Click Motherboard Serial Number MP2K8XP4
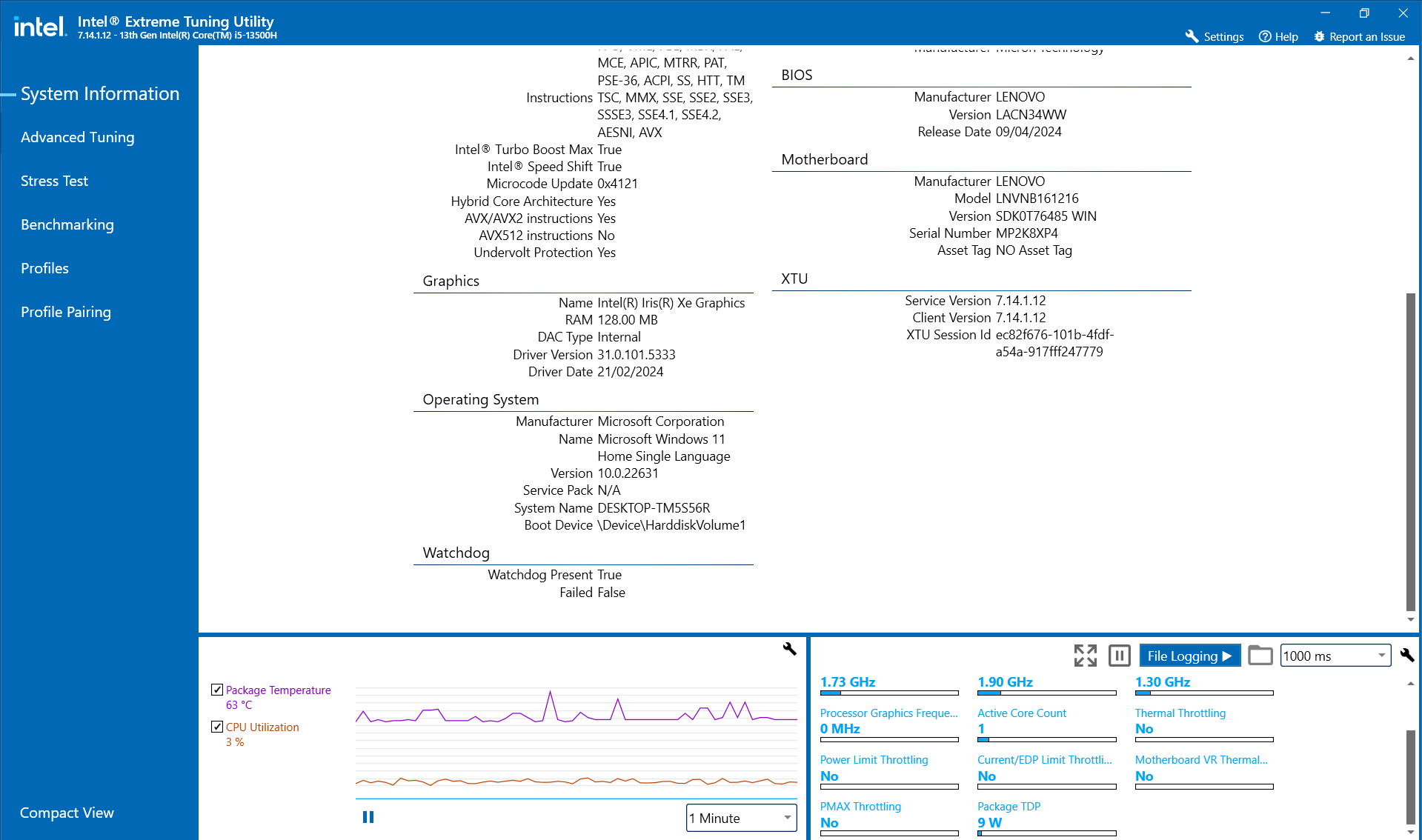The height and width of the screenshot is (840, 1422). (1026, 233)
